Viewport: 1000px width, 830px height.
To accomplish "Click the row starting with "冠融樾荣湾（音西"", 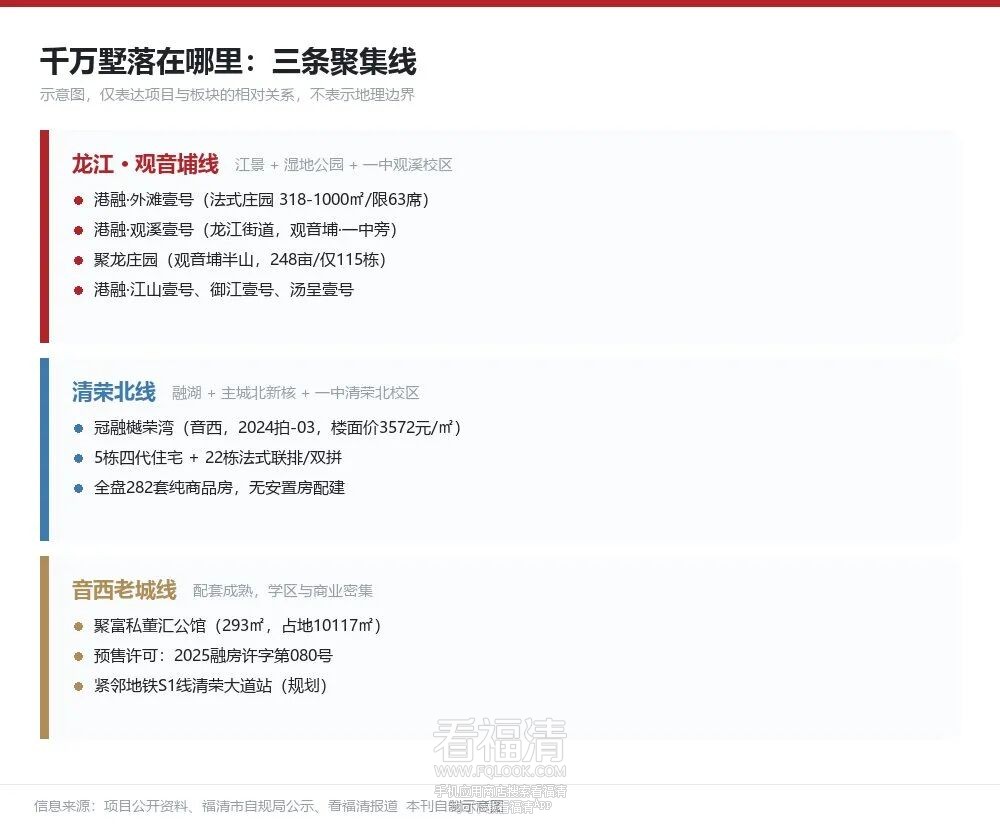I will (268, 427).
